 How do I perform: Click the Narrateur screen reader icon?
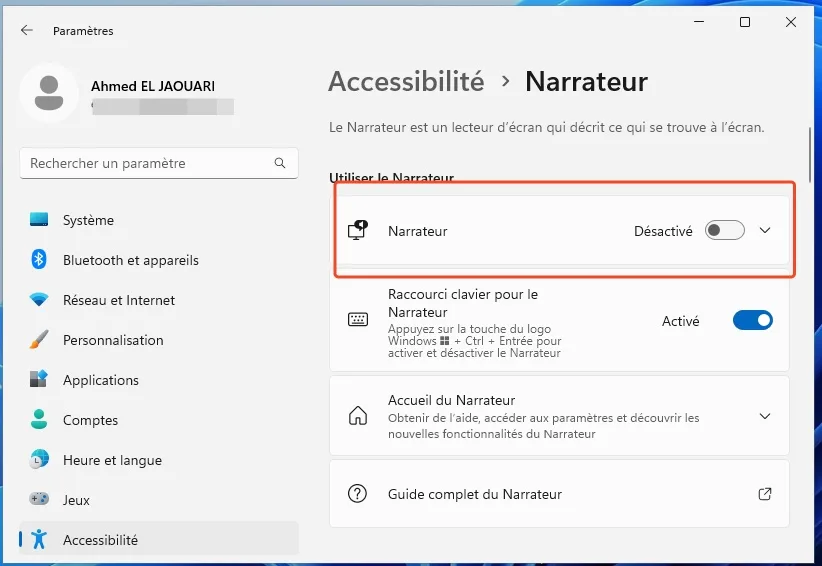(358, 231)
